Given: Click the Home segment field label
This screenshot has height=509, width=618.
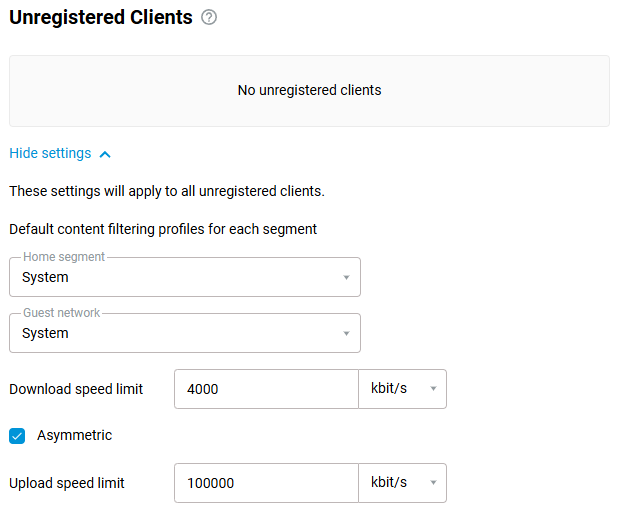Looking at the screenshot, I should 64,257.
